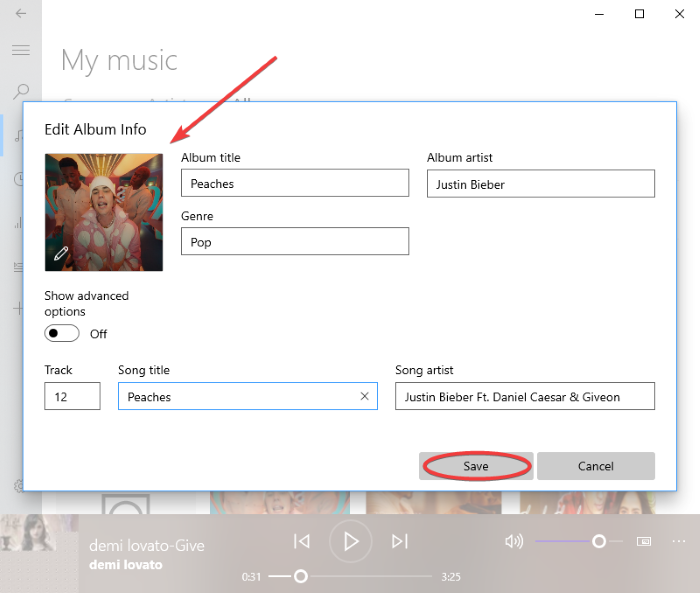Cancel editing album info

pyautogui.click(x=595, y=466)
